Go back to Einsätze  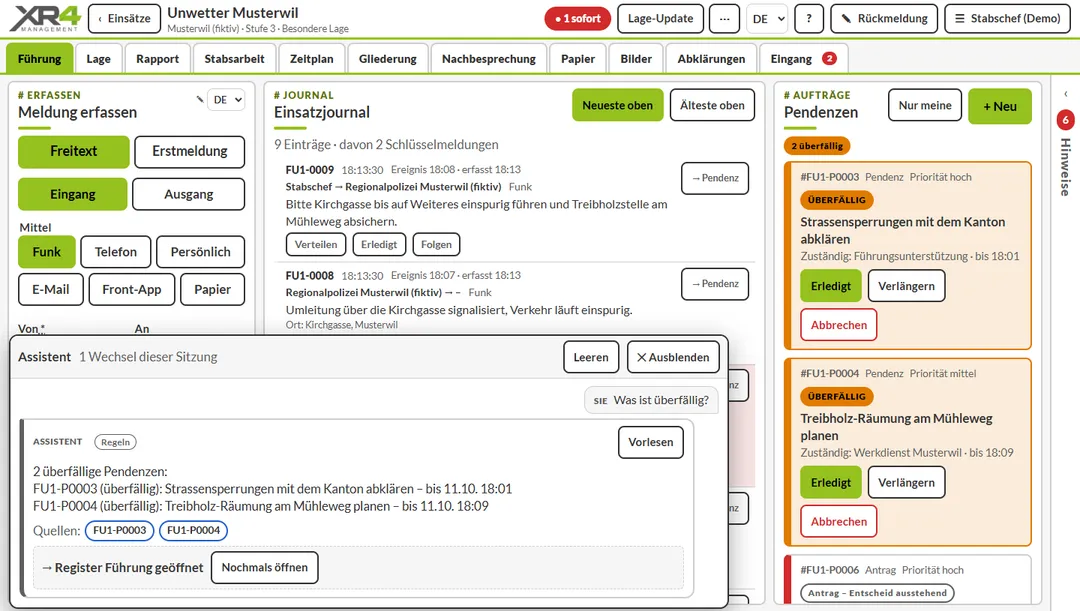(125, 19)
